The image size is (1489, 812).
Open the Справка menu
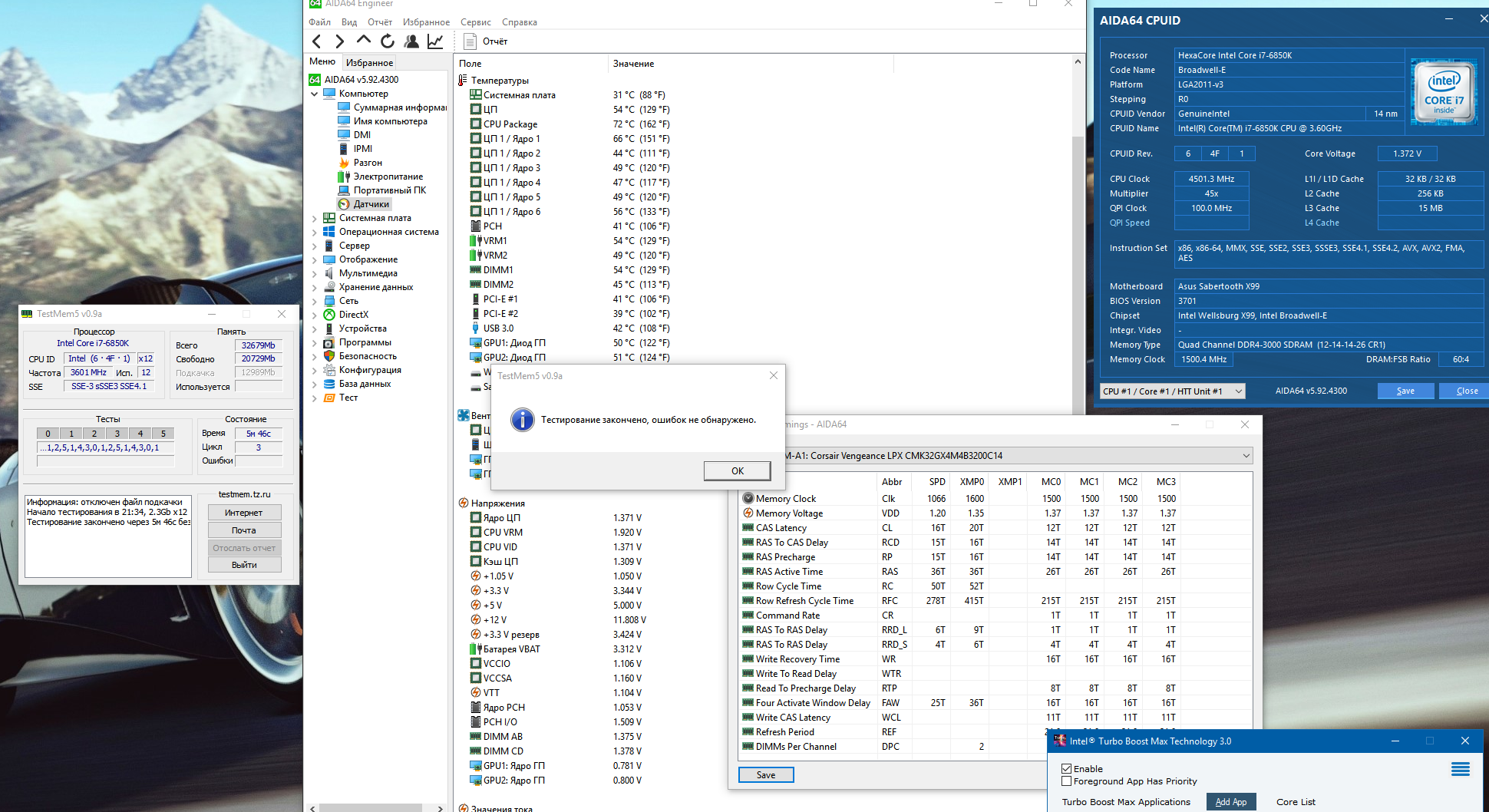point(519,22)
